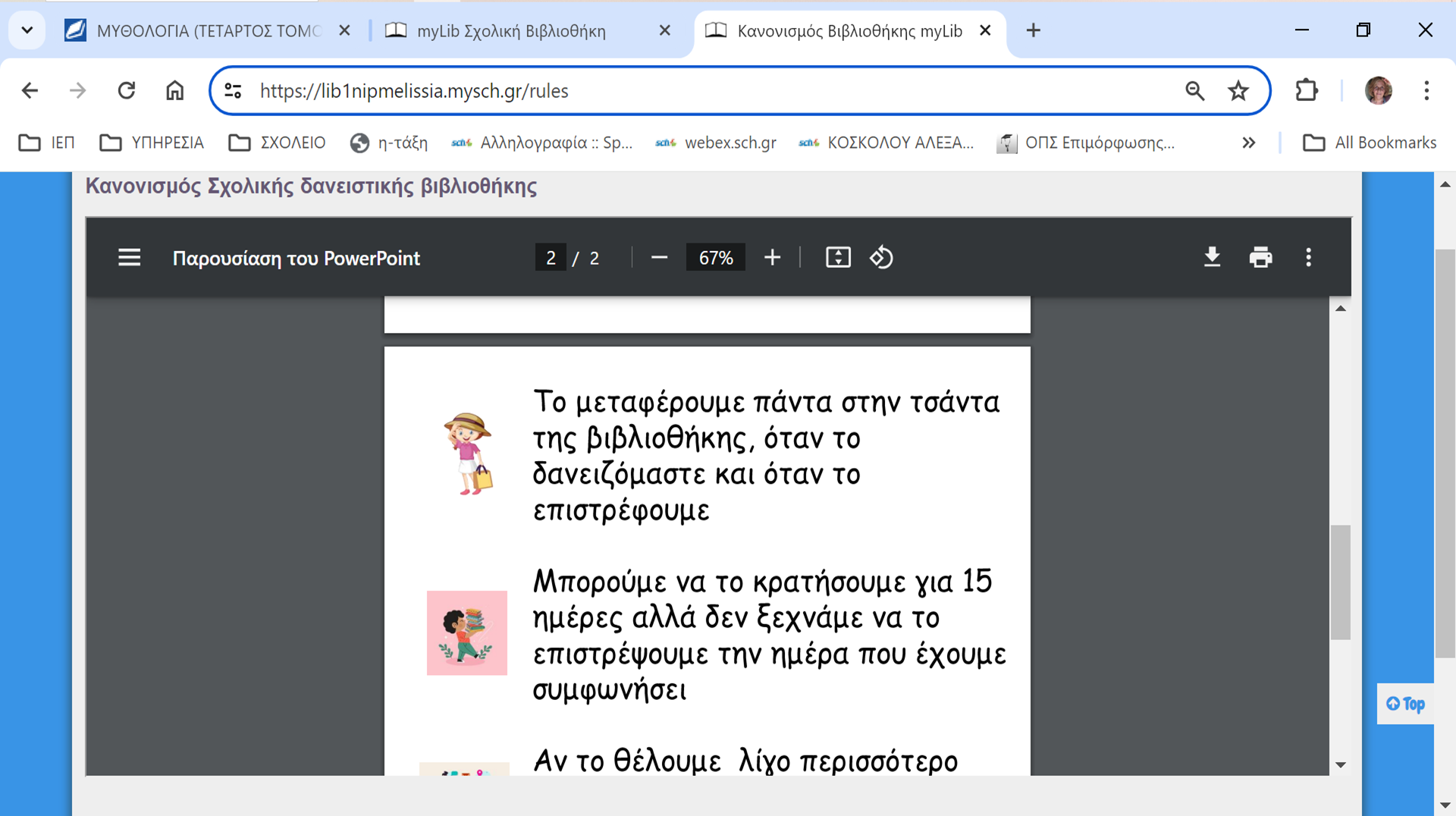
Task: Toggle the PDF sidebar menu
Action: click(130, 258)
